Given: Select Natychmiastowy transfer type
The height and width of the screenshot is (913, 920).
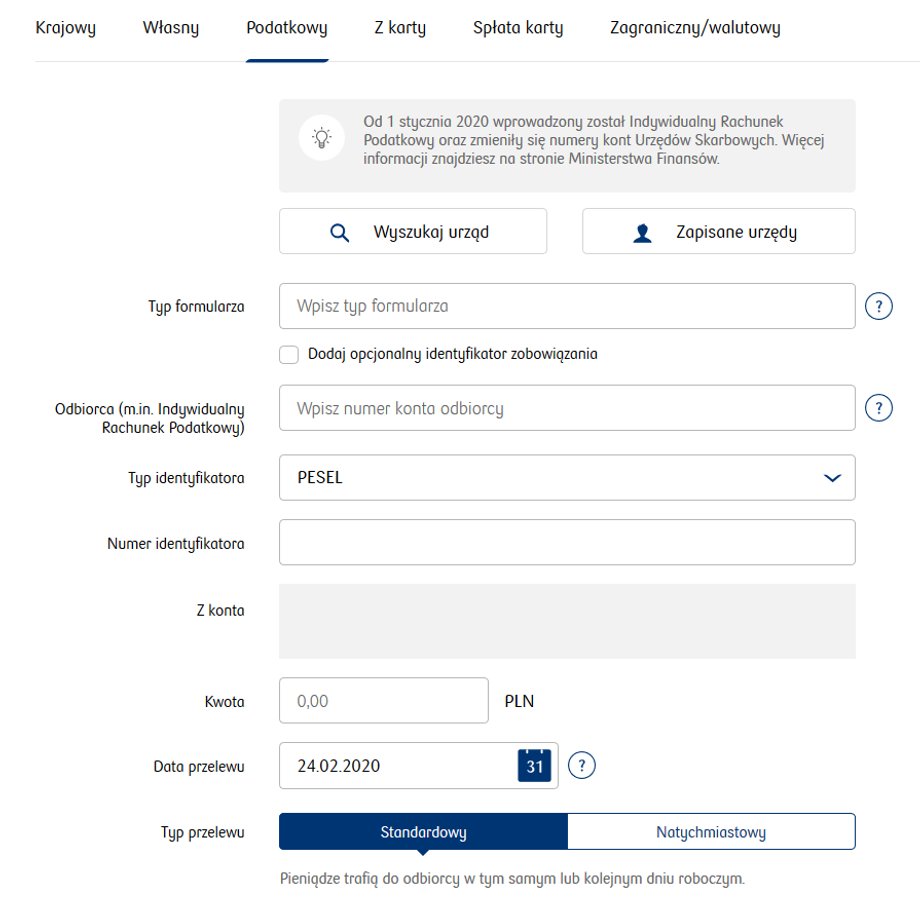Looking at the screenshot, I should pyautogui.click(x=711, y=831).
